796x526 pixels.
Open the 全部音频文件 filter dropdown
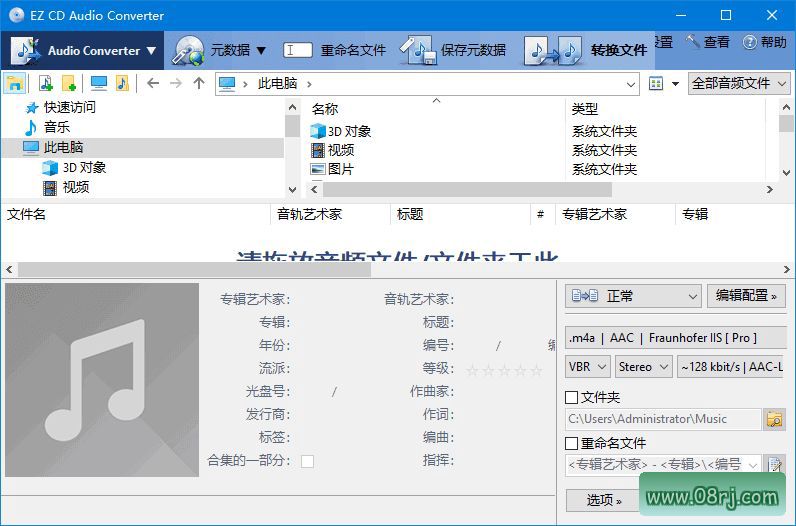[x=739, y=83]
